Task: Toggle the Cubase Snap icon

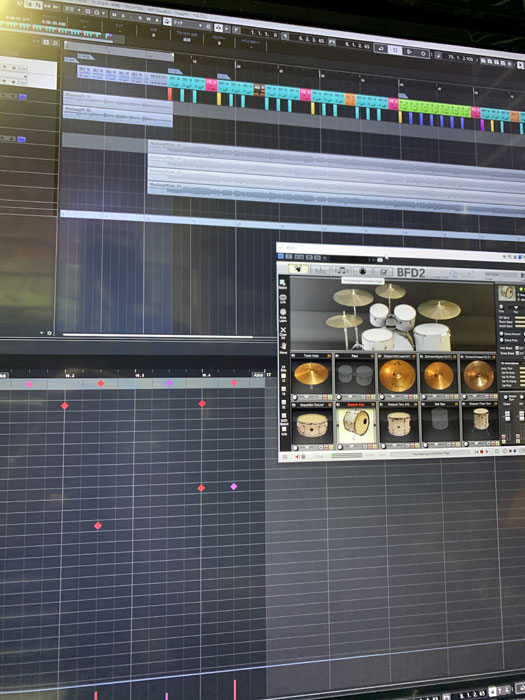Action: (167, 21)
